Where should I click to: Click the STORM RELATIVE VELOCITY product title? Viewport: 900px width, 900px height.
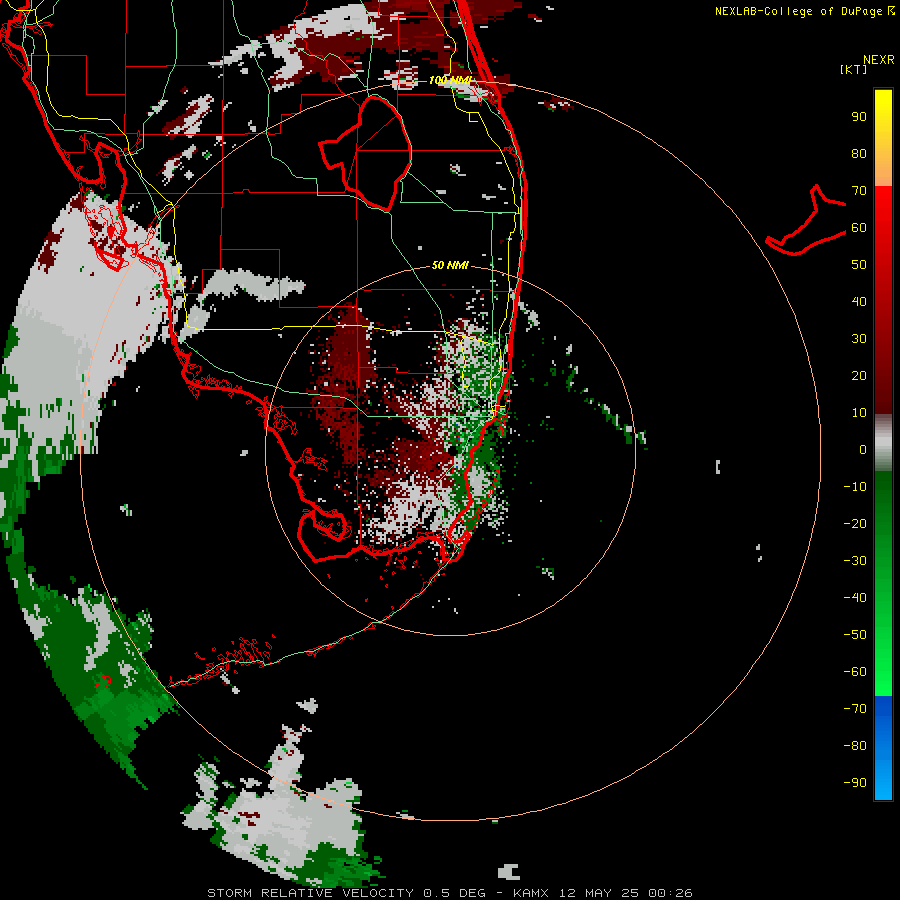tap(310, 893)
